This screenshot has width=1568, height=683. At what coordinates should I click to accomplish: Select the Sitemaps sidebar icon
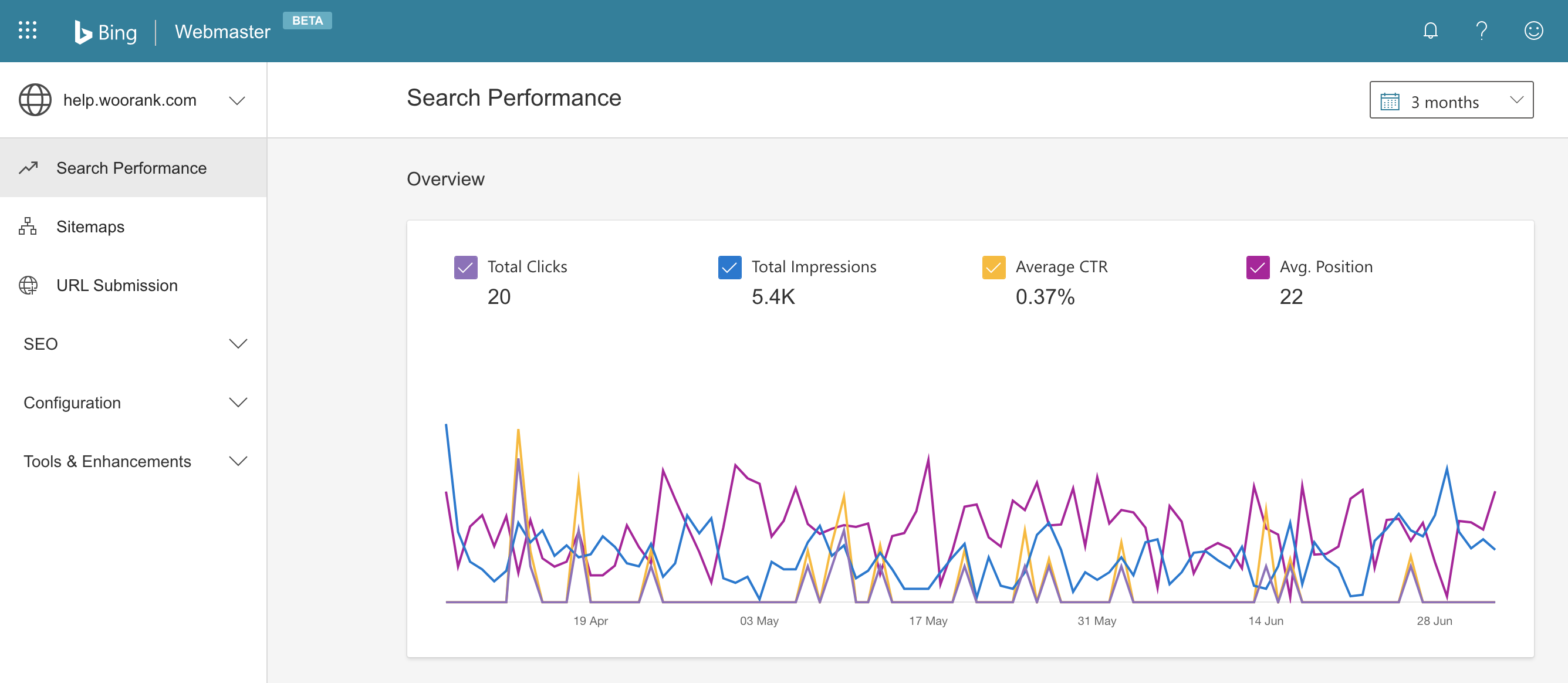point(28,226)
